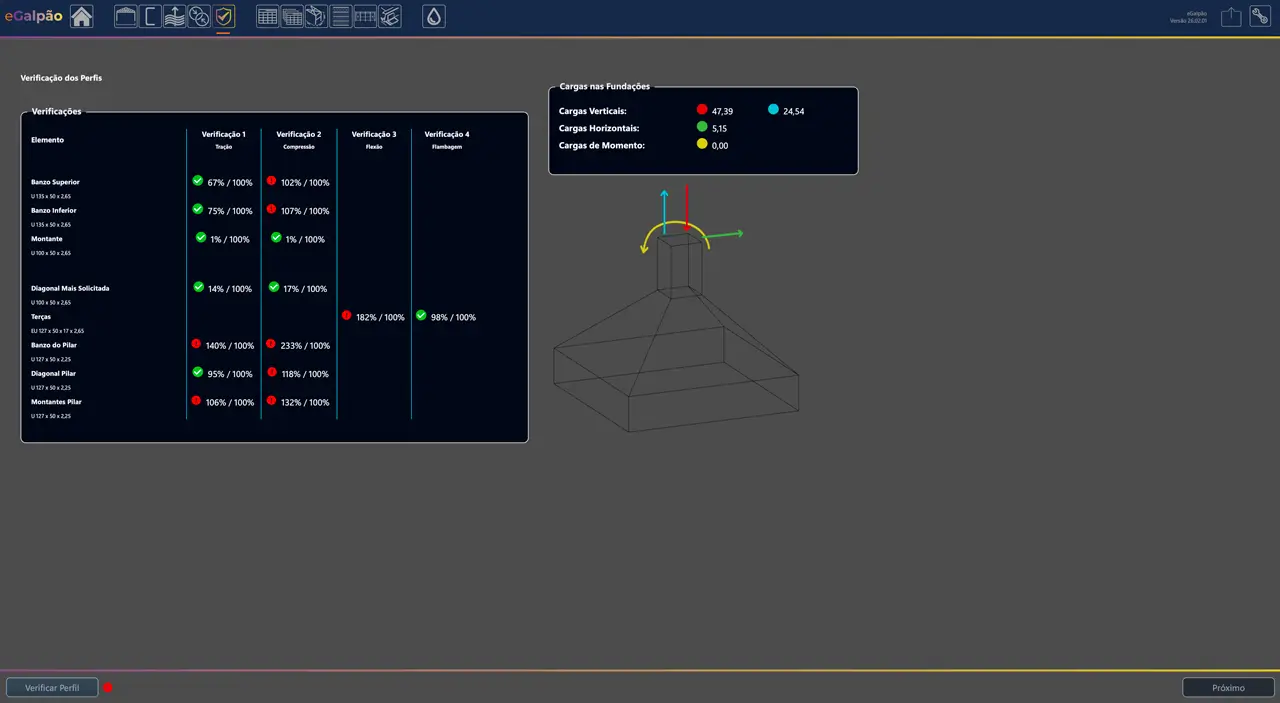Open the truss grid layout icon

point(365,16)
